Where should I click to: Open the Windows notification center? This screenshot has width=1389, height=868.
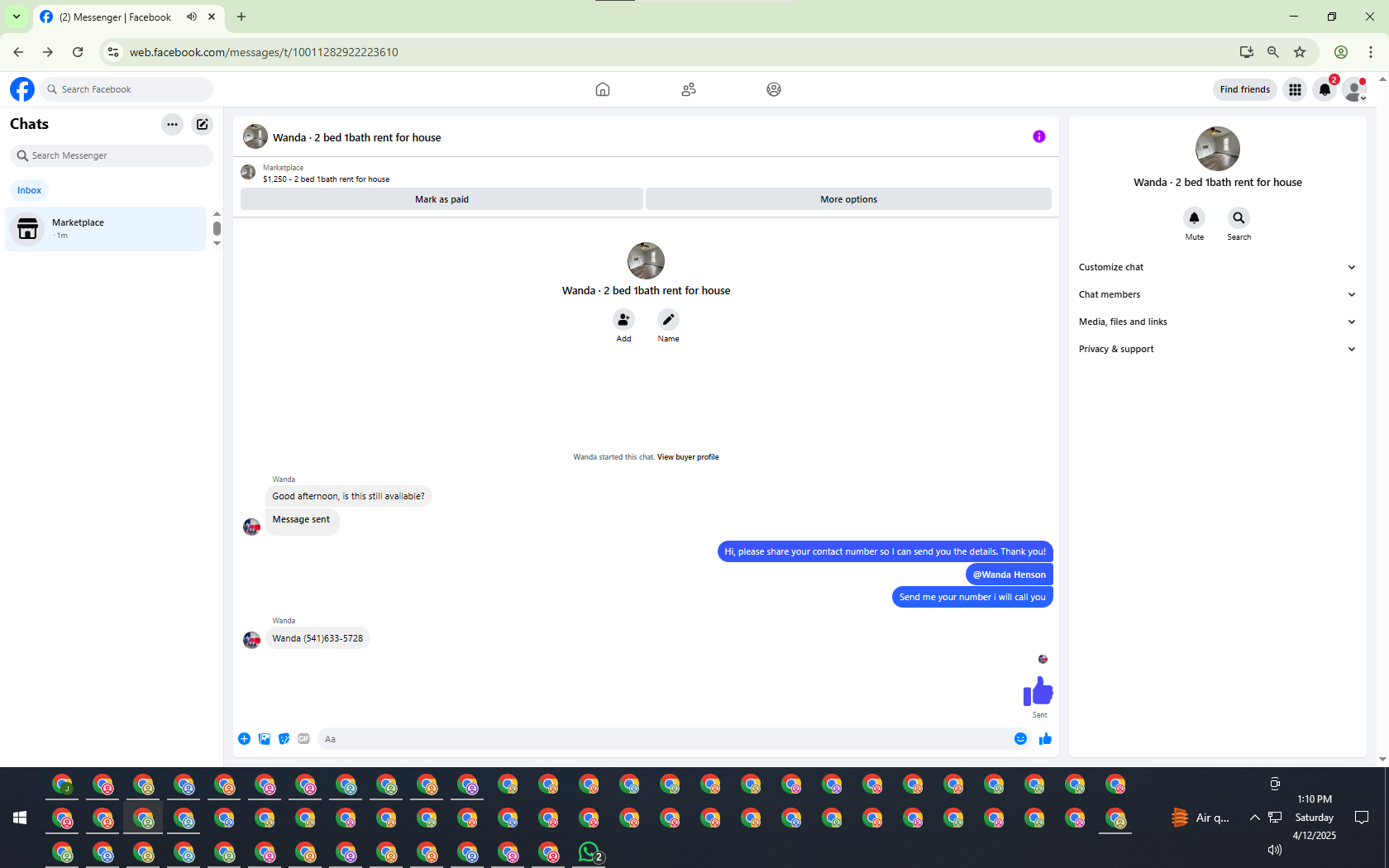[x=1362, y=818]
